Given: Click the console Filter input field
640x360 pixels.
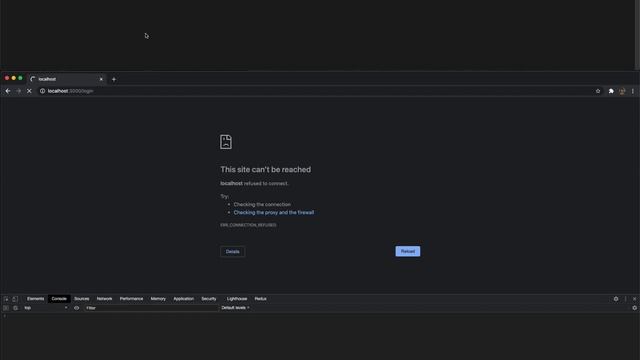Looking at the screenshot, I should tap(151, 308).
